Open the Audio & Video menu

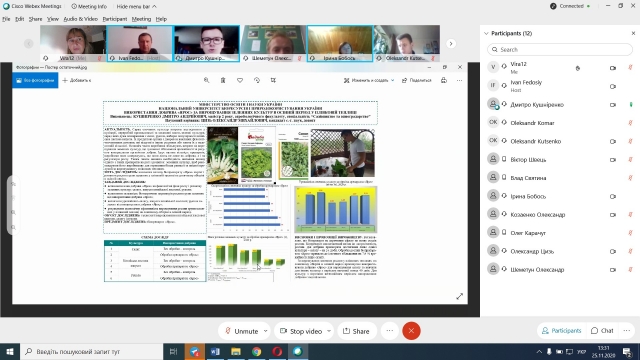[x=80, y=19]
